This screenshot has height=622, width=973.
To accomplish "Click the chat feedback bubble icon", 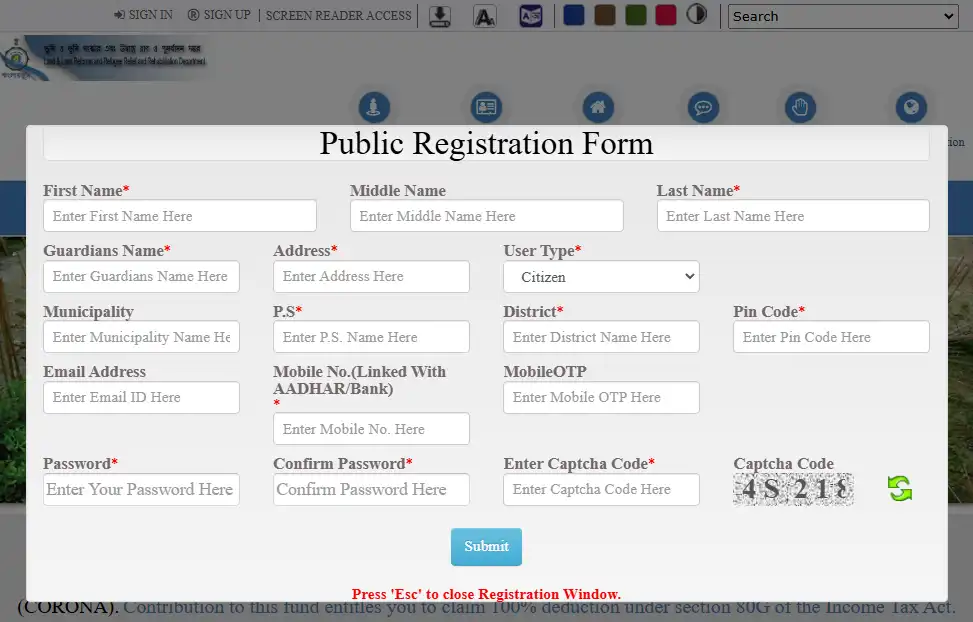I will [x=703, y=107].
